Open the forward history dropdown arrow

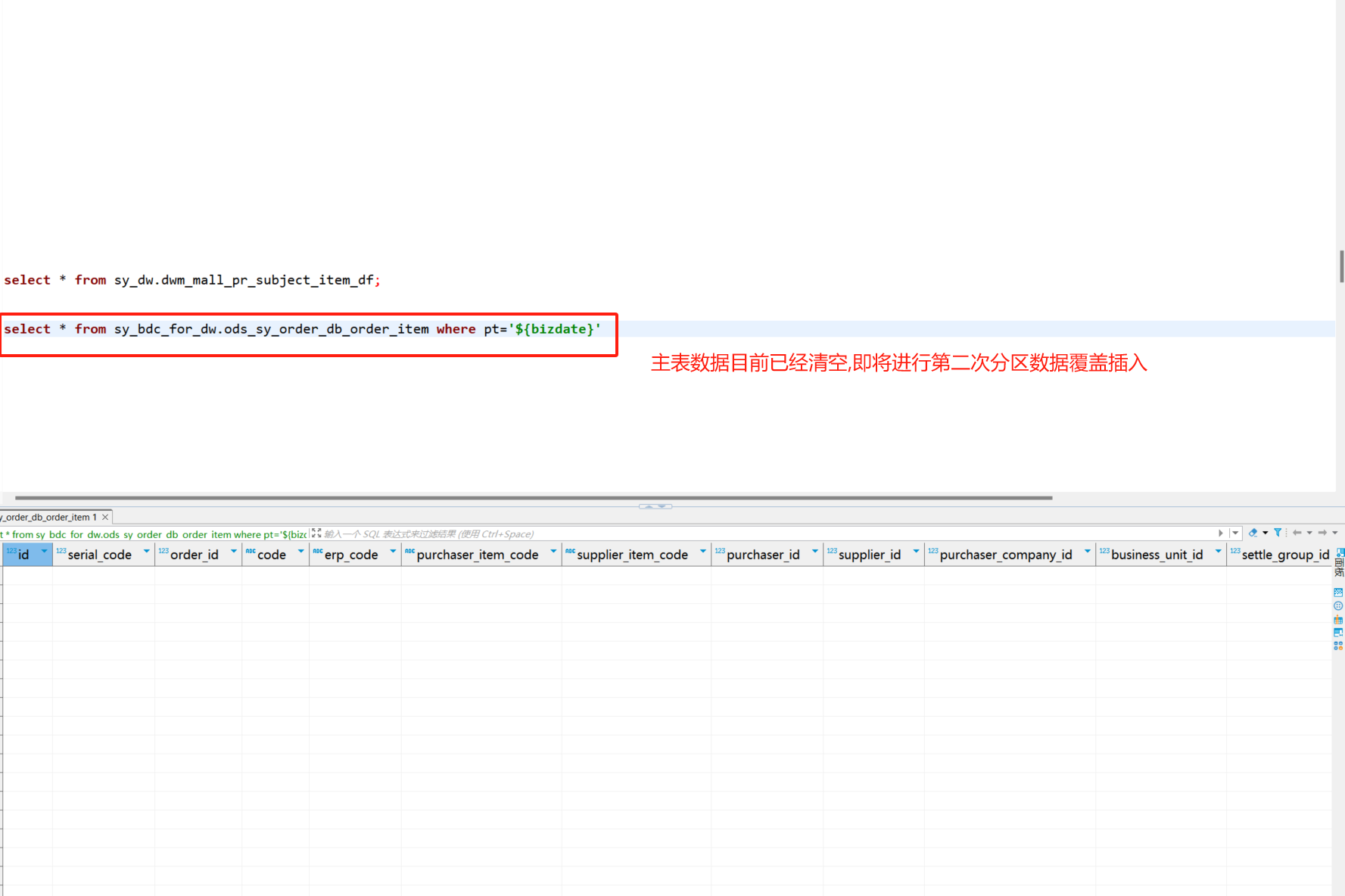click(1334, 533)
